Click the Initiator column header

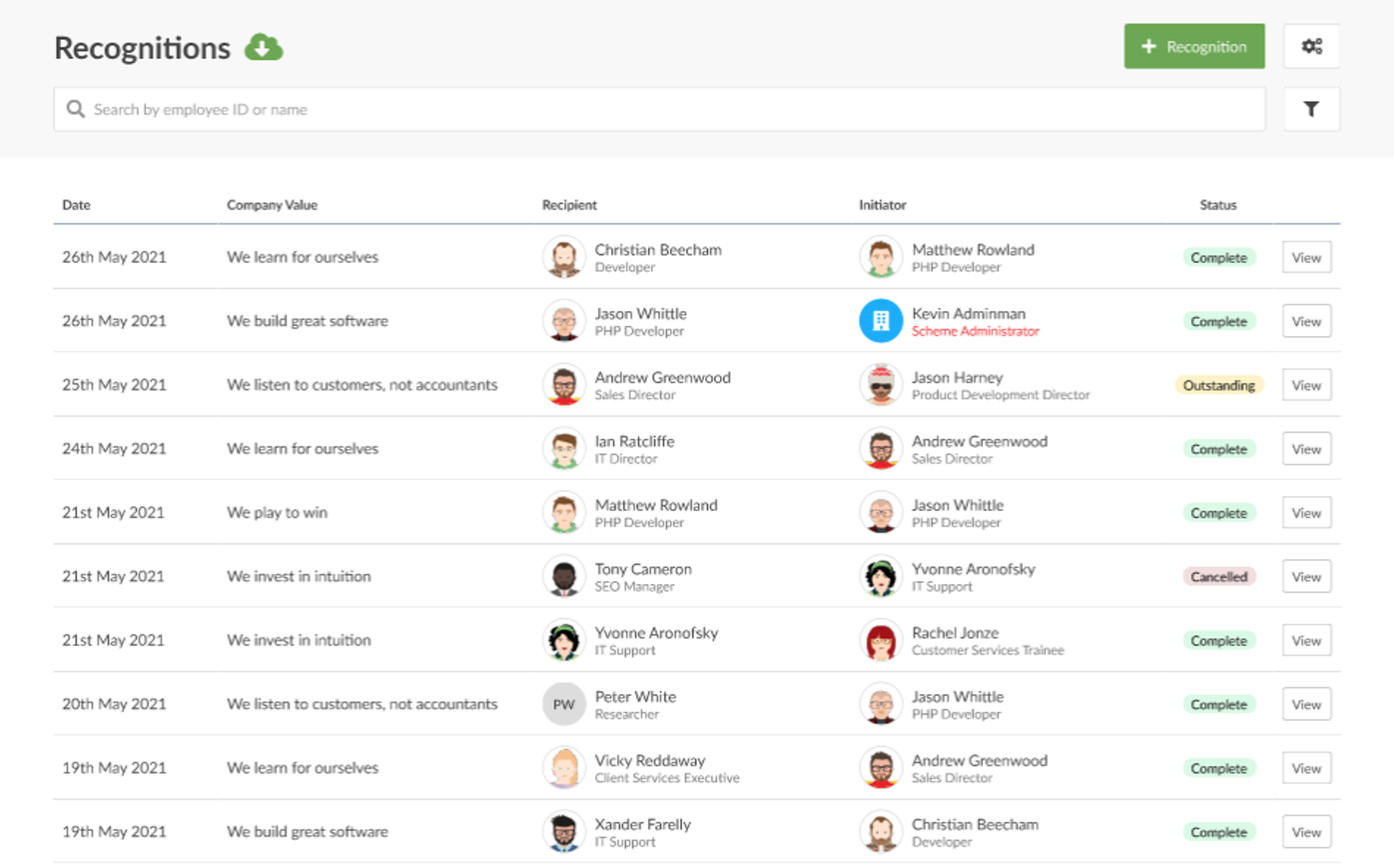click(x=882, y=205)
